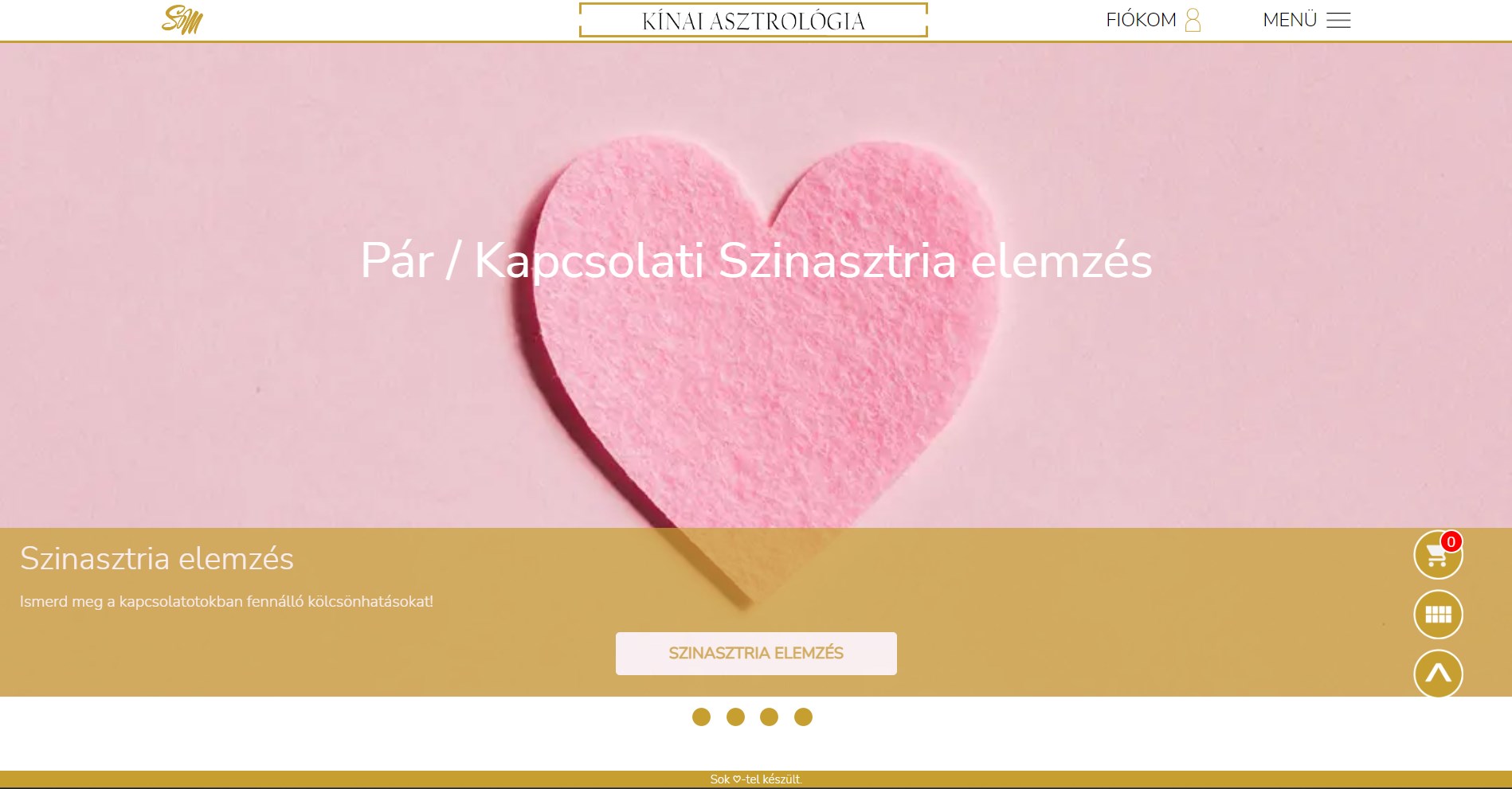Click the SZINASZTRIA ELEMZÉS button
Screen dimensions: 1512x789
(756, 654)
